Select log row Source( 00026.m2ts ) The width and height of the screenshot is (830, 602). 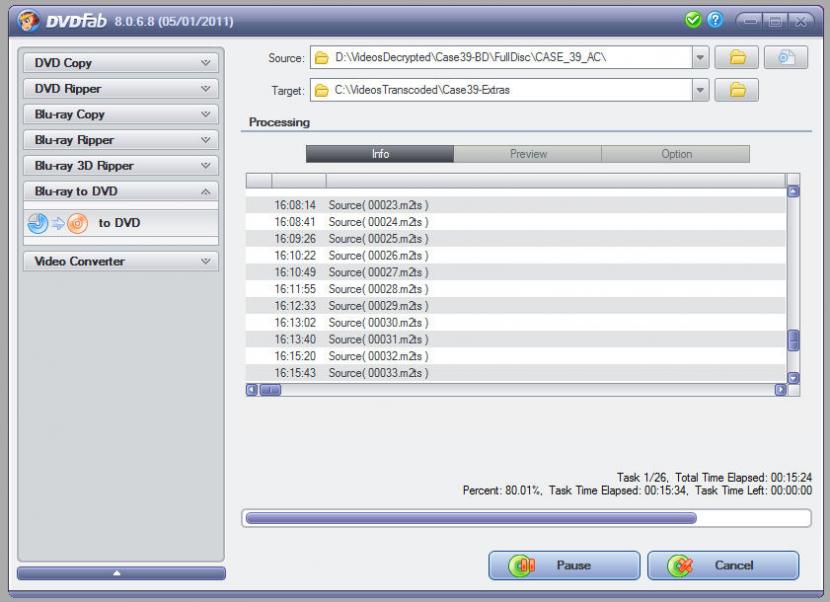click(x=516, y=255)
